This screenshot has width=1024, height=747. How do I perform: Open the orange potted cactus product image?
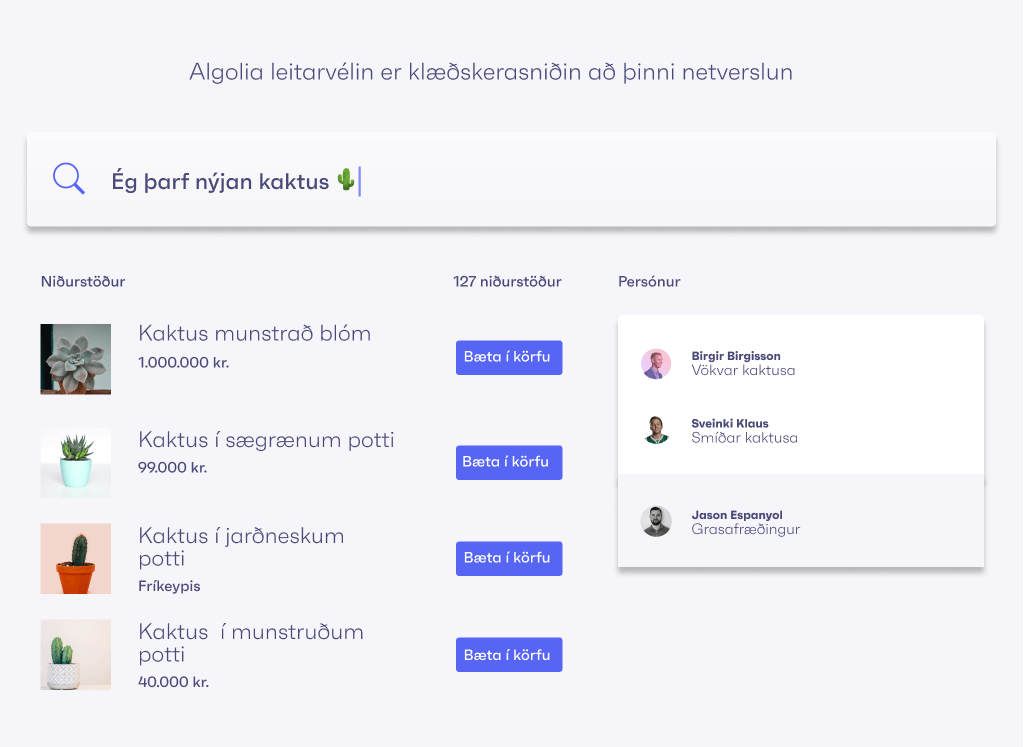pos(75,558)
